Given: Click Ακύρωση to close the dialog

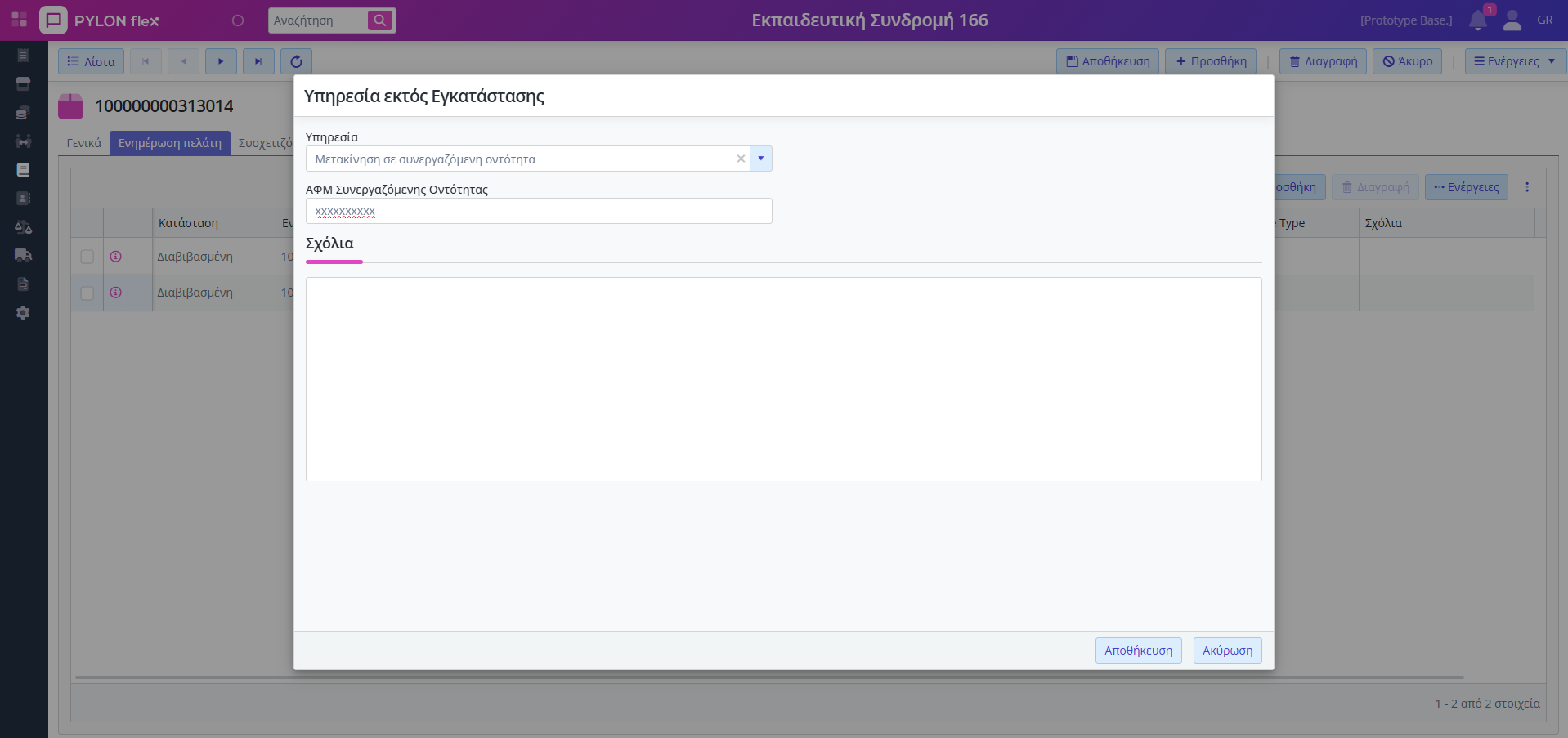Looking at the screenshot, I should 1227,651.
